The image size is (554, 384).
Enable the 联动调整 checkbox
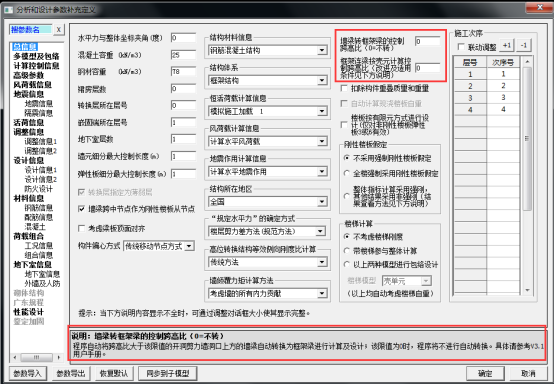pos(461,47)
